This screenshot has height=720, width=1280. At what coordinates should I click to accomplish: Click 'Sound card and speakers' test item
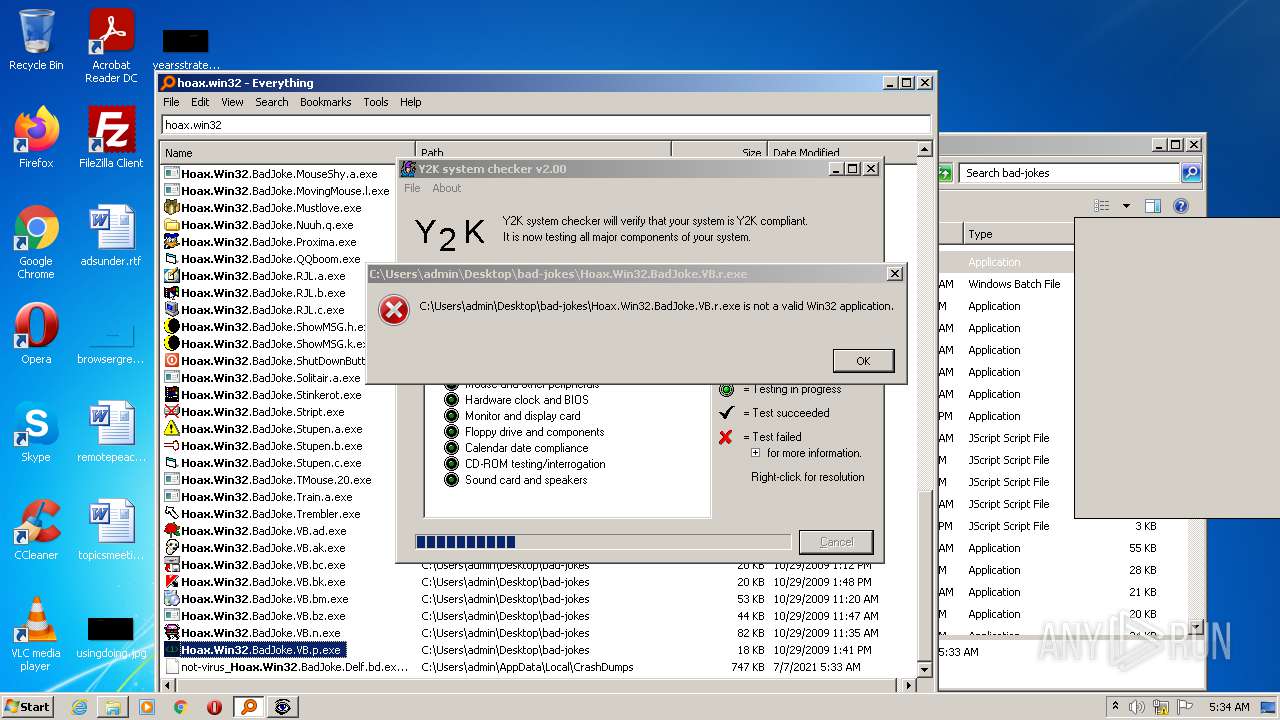(x=525, y=480)
